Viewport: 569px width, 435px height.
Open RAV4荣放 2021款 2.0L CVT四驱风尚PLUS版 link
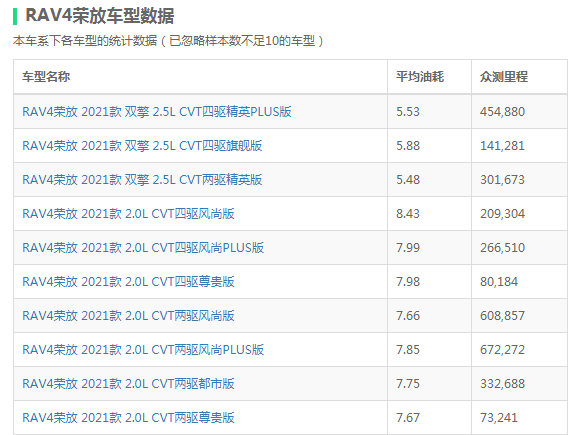143,248
